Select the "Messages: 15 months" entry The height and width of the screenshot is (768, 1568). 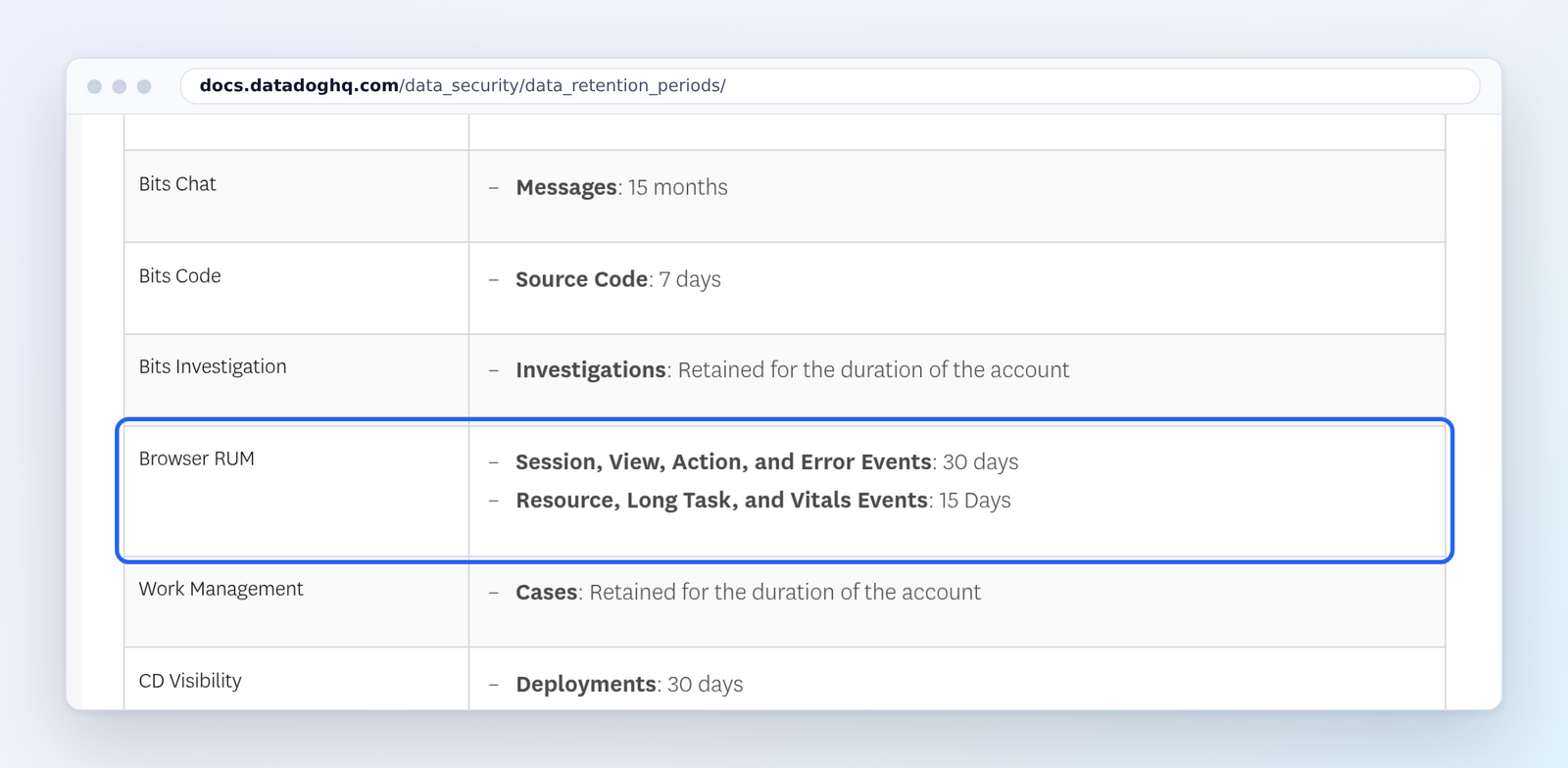pyautogui.click(x=621, y=187)
